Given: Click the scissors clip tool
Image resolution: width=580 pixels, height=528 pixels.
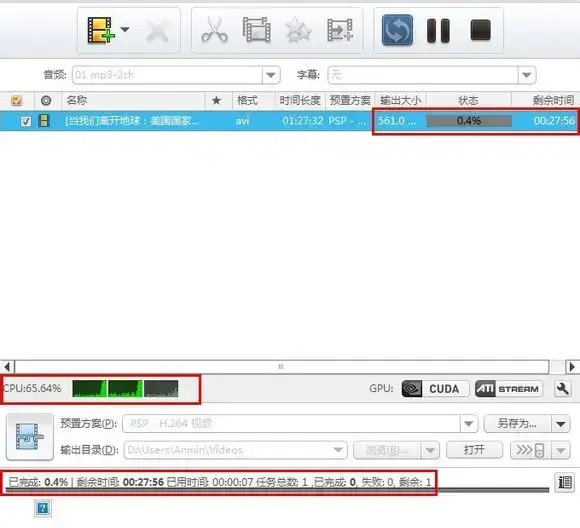Looking at the screenshot, I should tap(214, 30).
